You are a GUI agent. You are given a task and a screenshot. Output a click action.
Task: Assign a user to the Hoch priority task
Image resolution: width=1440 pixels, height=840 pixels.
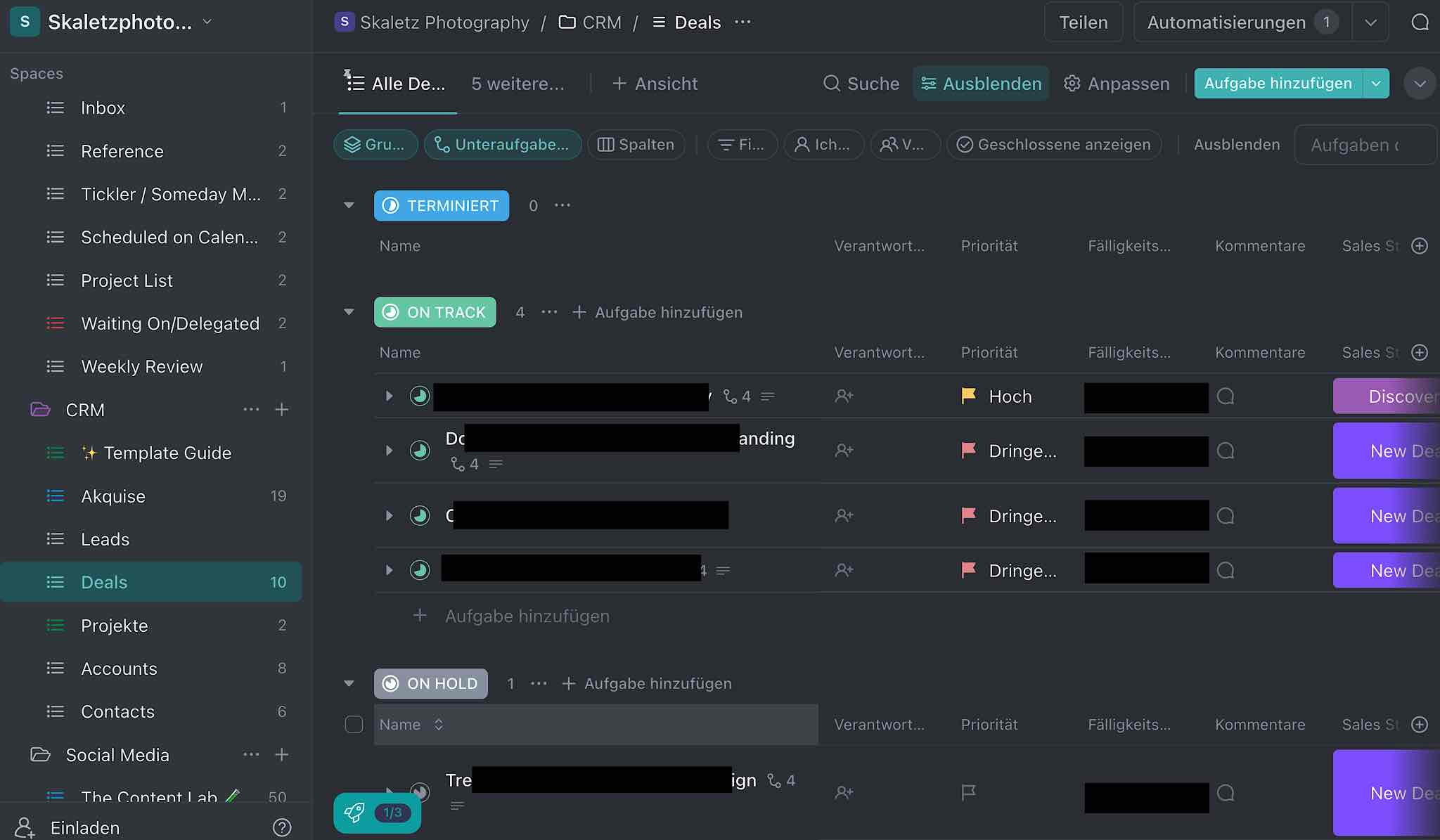(x=844, y=396)
